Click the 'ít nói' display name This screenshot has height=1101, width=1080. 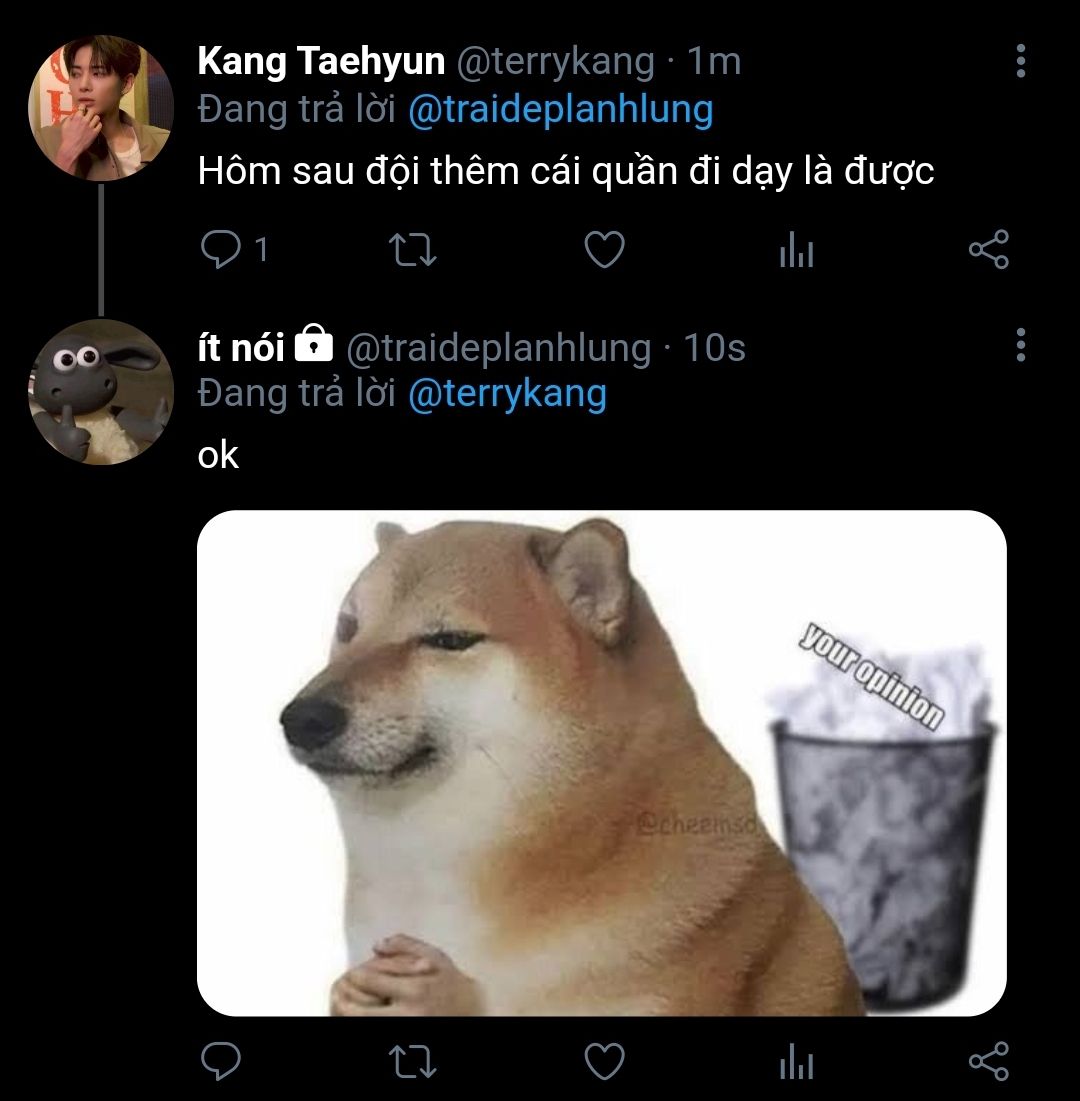click(x=241, y=347)
